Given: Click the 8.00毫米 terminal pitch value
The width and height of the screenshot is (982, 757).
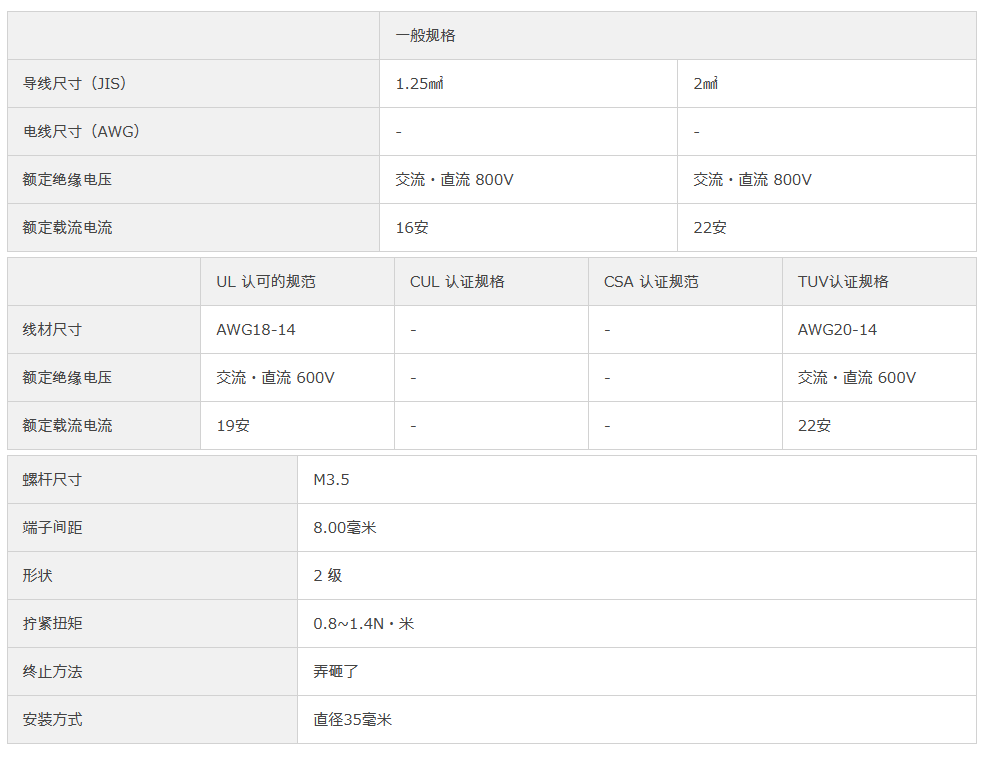Looking at the screenshot, I should 344,528.
